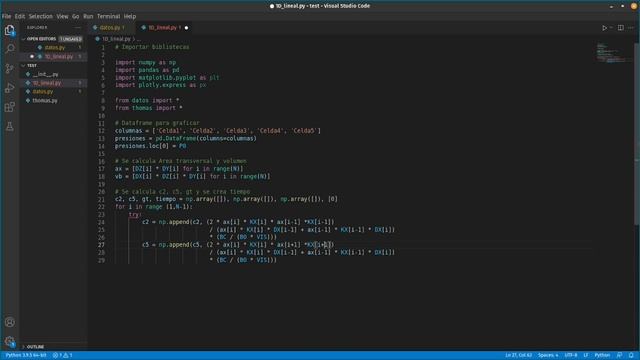
Task: Open the Go menu
Action: [x=76, y=16]
